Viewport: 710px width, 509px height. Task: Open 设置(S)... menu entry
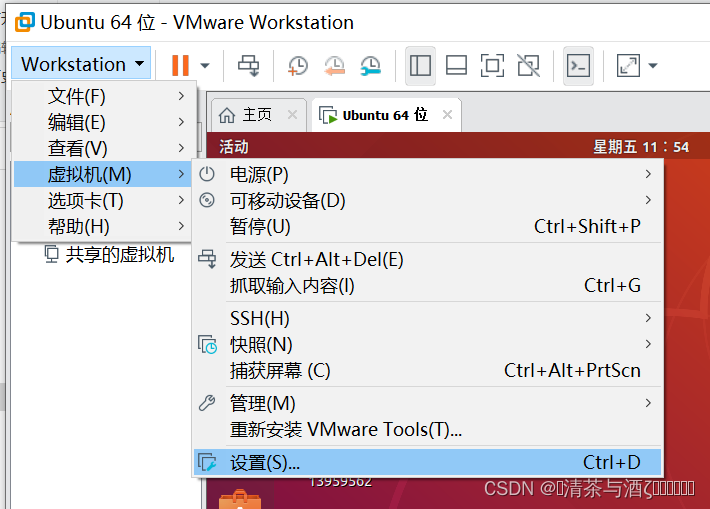pos(427,462)
